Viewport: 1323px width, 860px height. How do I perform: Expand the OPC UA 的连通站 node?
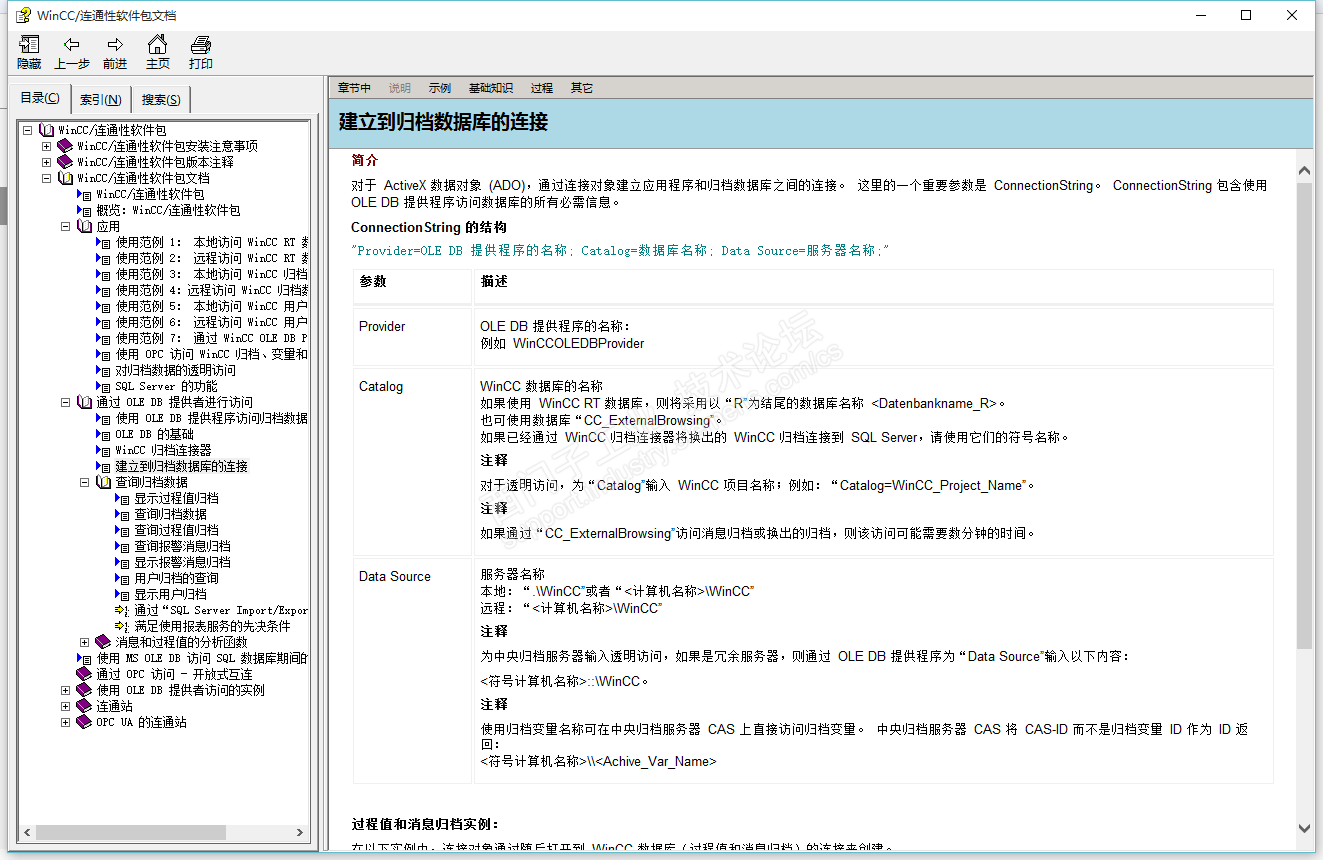tap(65, 722)
